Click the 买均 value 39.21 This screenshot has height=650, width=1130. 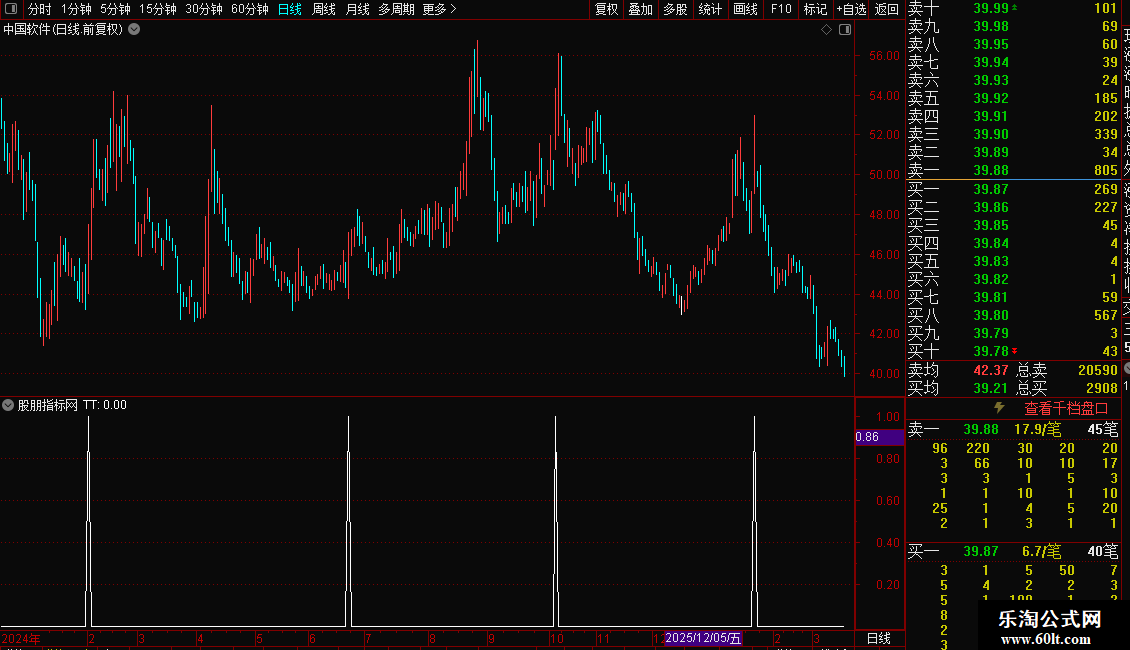pos(991,388)
